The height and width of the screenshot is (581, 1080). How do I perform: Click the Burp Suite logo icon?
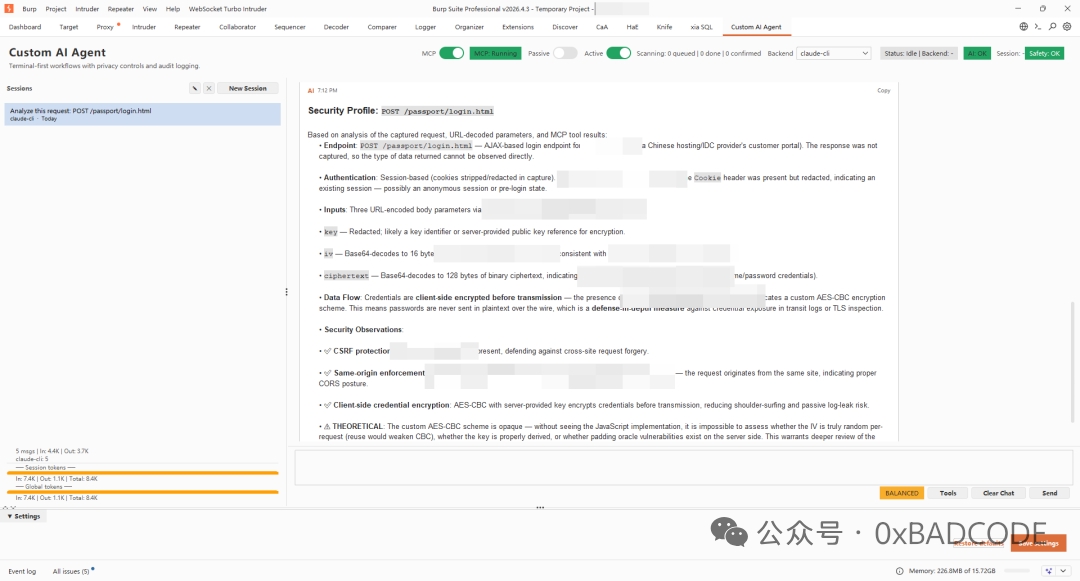[x=9, y=8]
